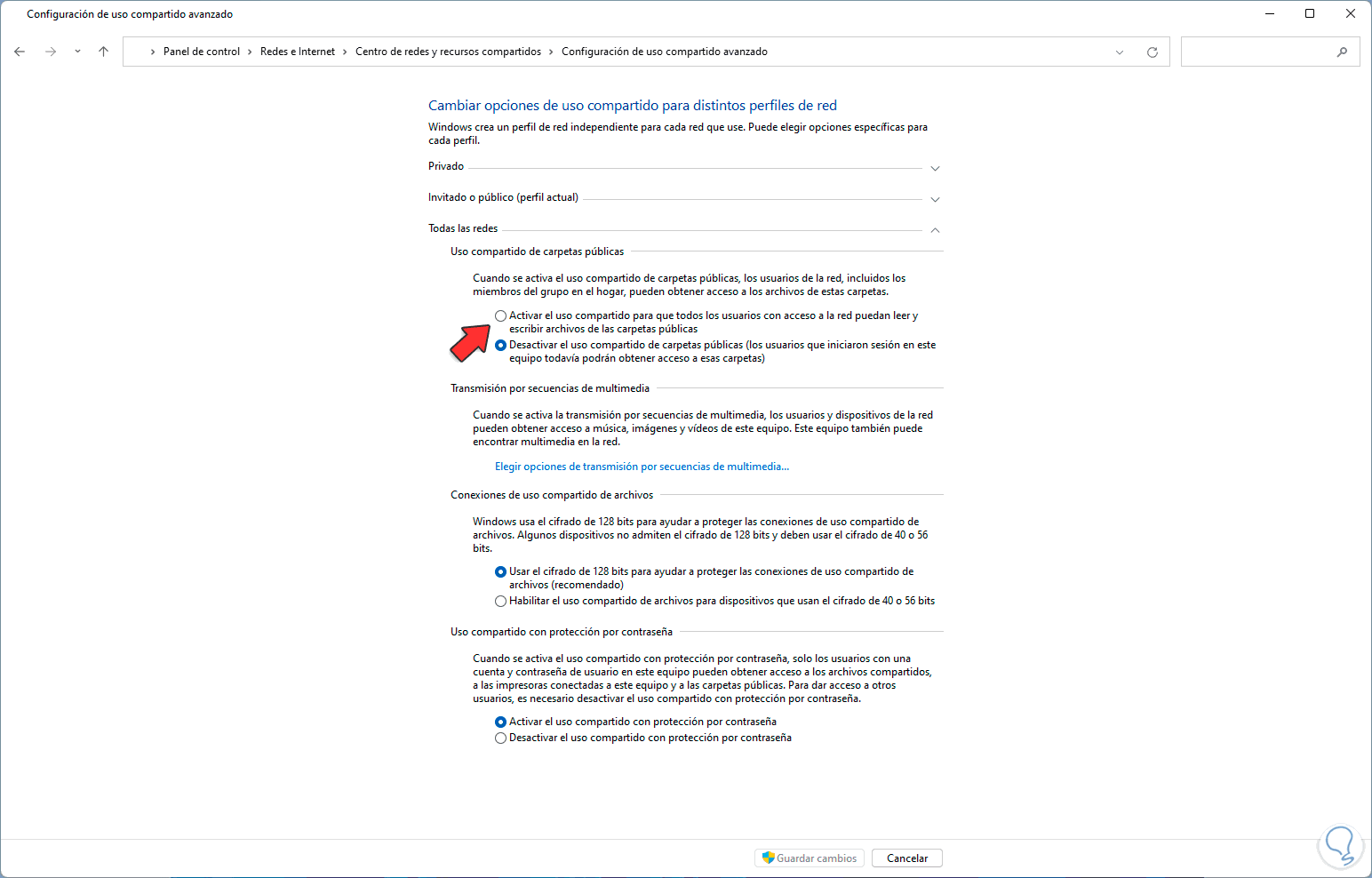Select Desactivar el uso compartido de carpetas públicas
This screenshot has height=878, width=1372.
pos(501,345)
